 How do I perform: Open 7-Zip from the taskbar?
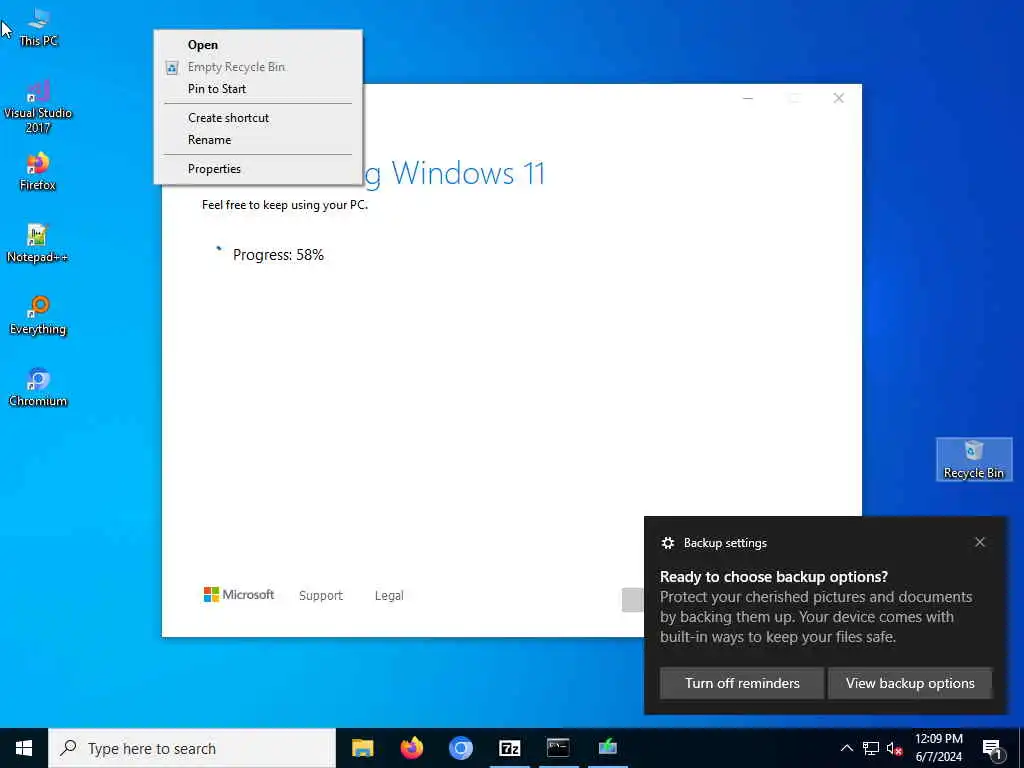point(509,748)
